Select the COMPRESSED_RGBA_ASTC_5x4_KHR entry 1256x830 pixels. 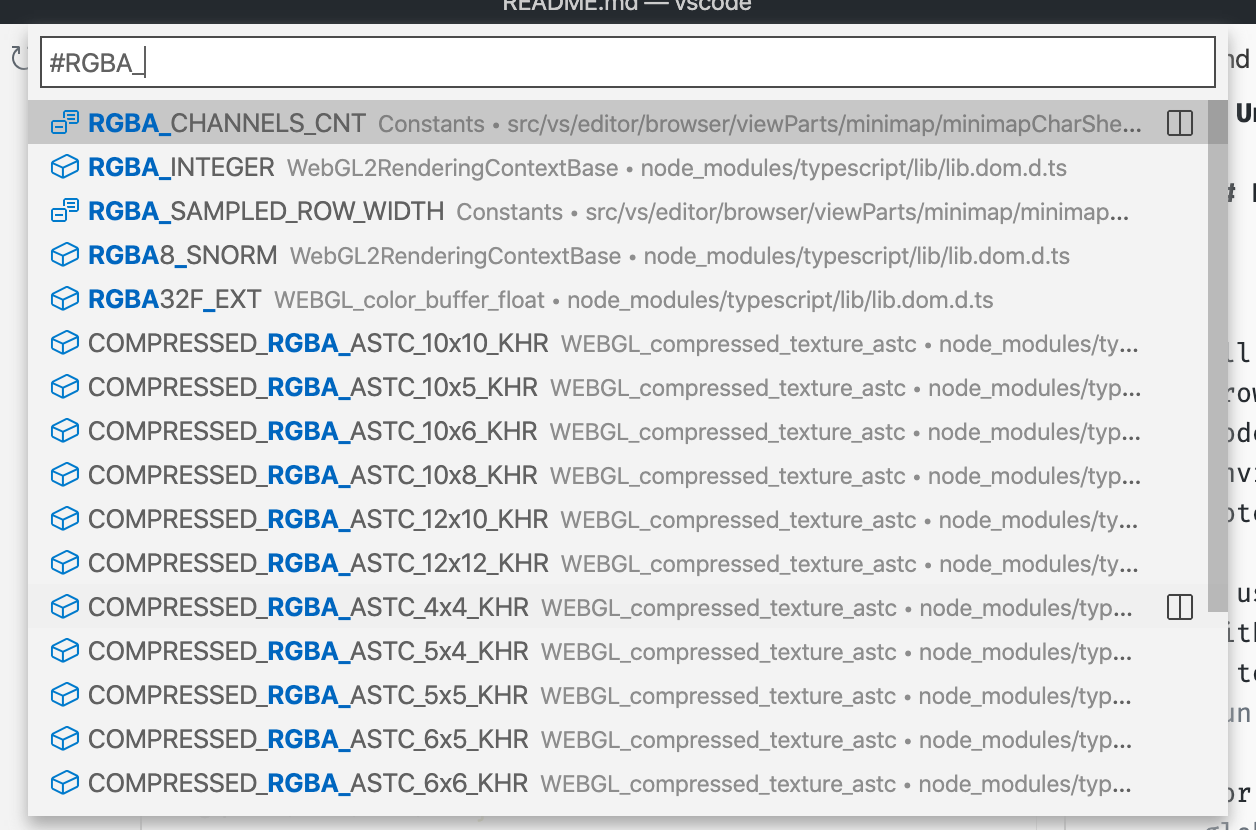click(400, 650)
